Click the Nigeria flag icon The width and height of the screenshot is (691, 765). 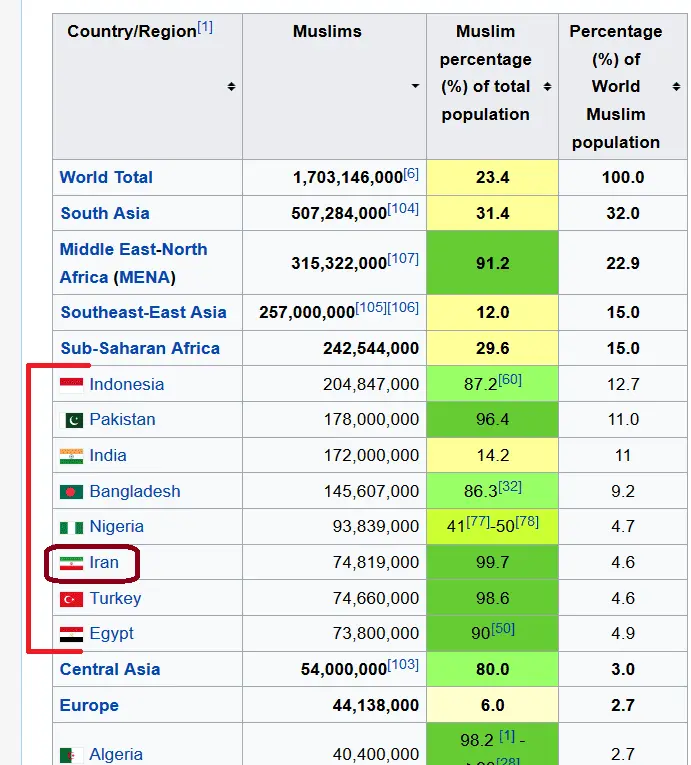tap(71, 527)
